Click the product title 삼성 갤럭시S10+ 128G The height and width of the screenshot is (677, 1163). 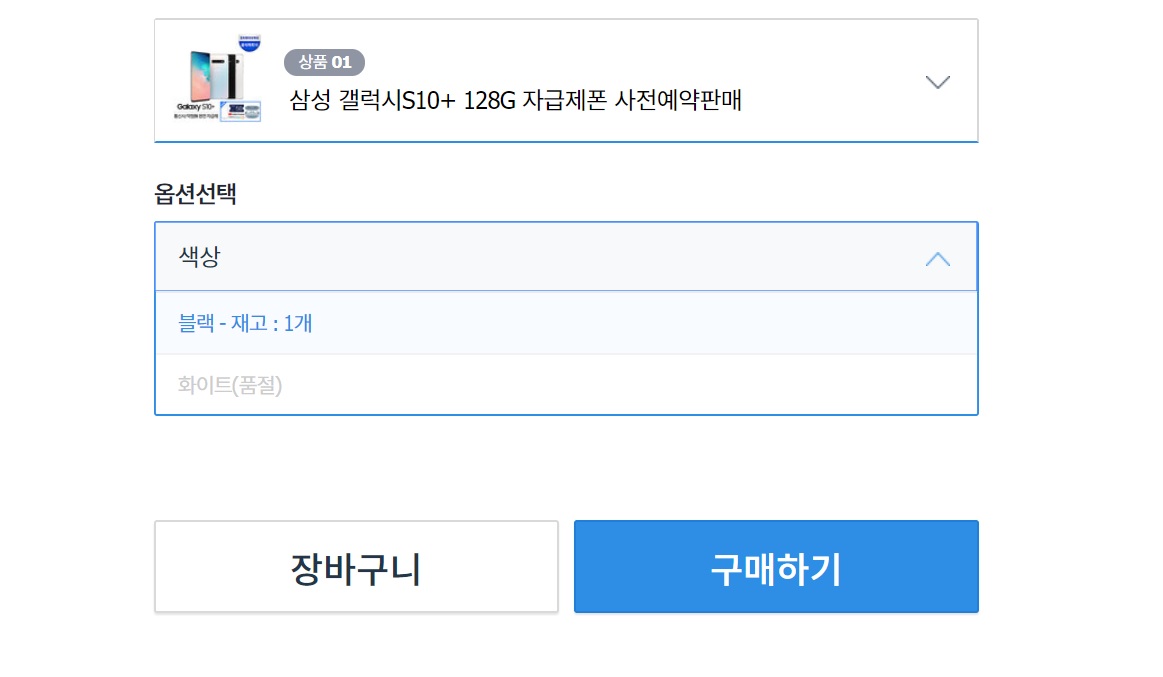click(x=515, y=101)
